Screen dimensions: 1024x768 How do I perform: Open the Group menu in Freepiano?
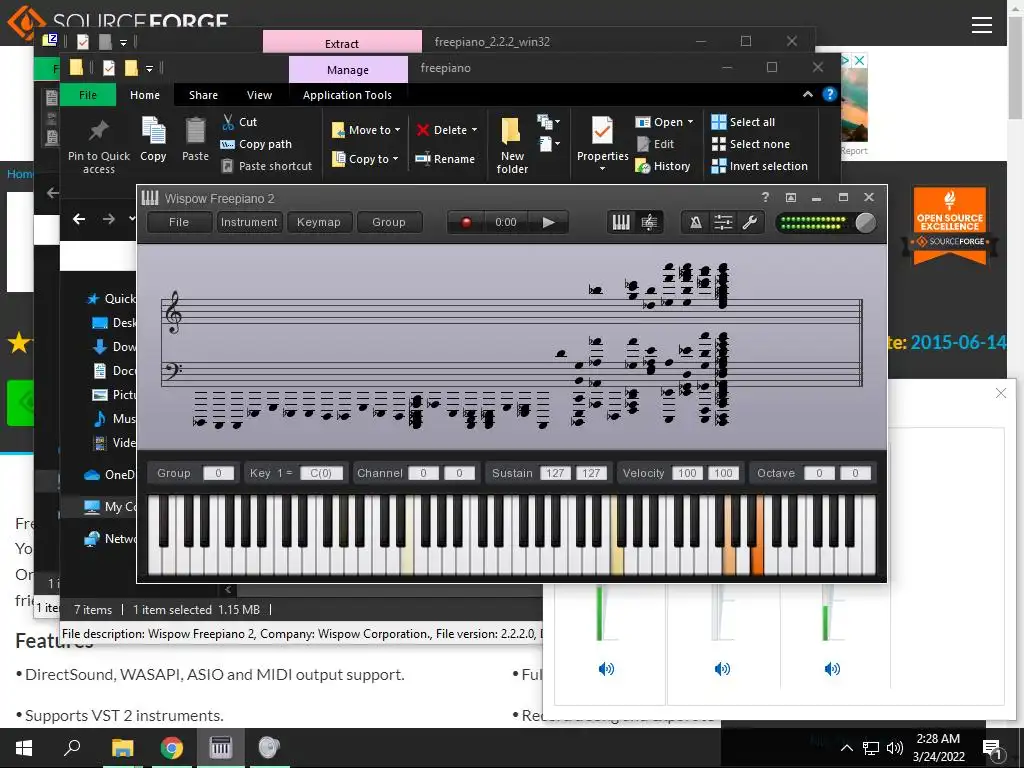[x=389, y=222]
